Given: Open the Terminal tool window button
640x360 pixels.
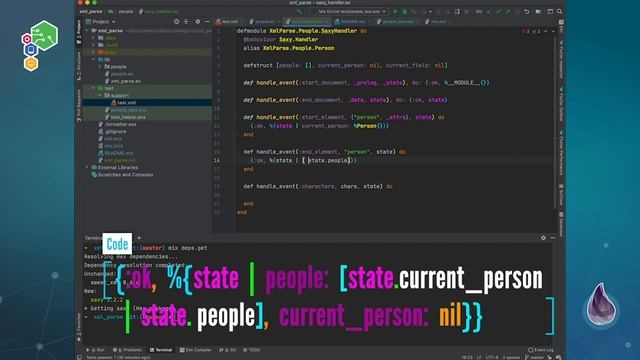Looking at the screenshot, I should click(x=161, y=350).
